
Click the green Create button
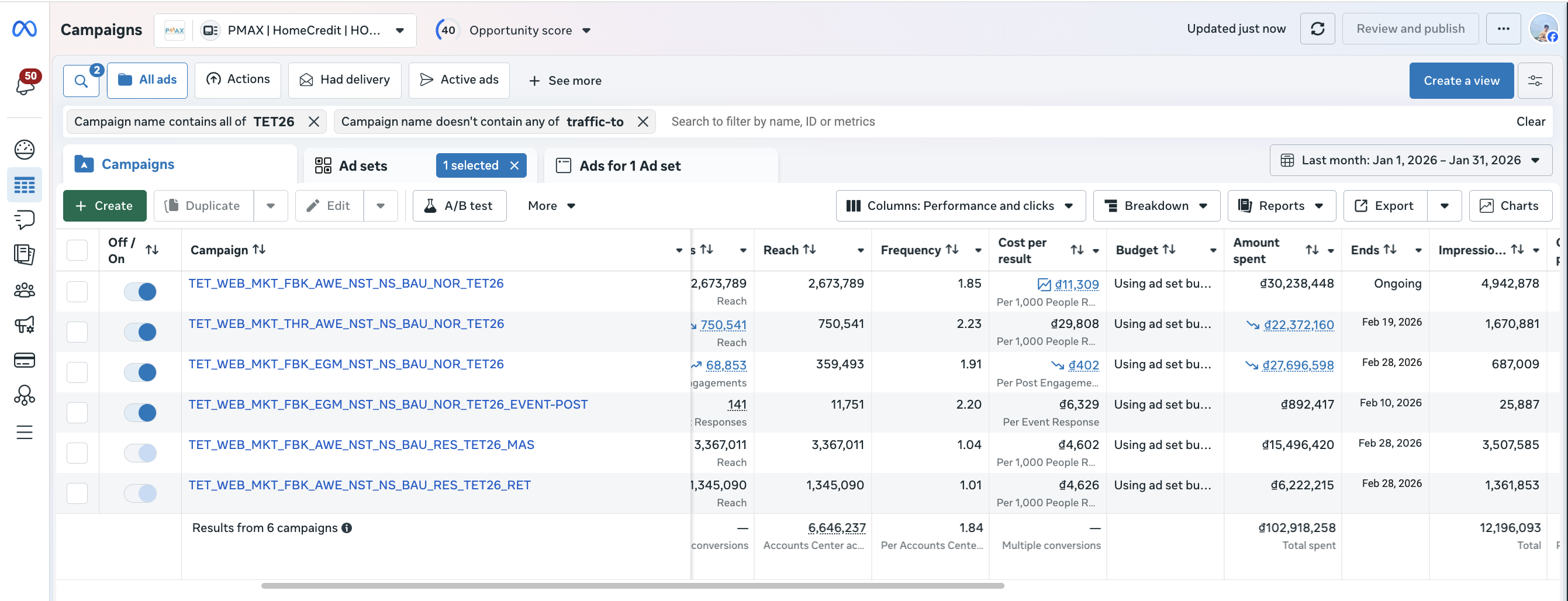tap(105, 206)
